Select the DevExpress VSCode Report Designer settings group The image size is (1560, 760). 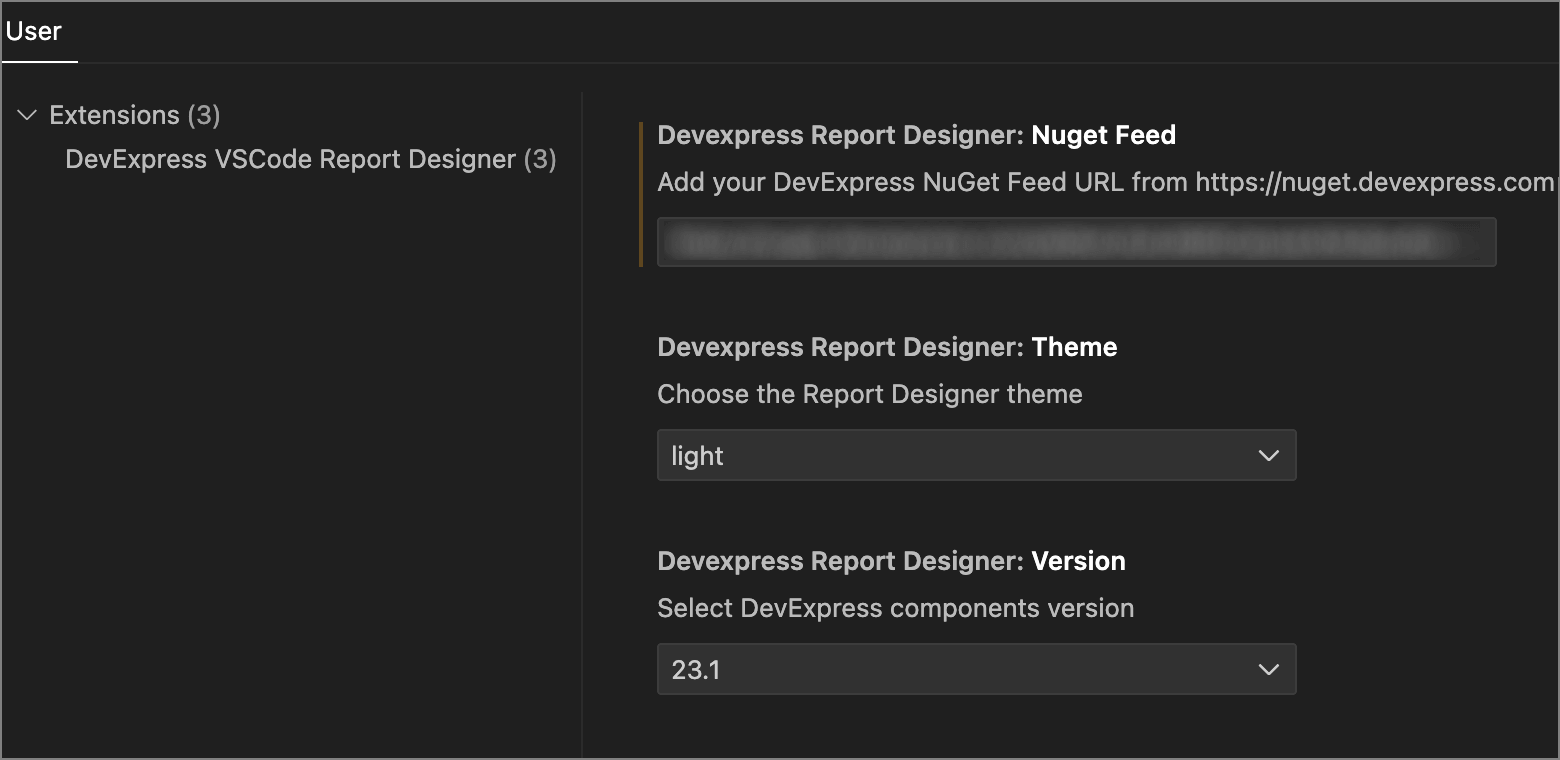click(x=310, y=159)
